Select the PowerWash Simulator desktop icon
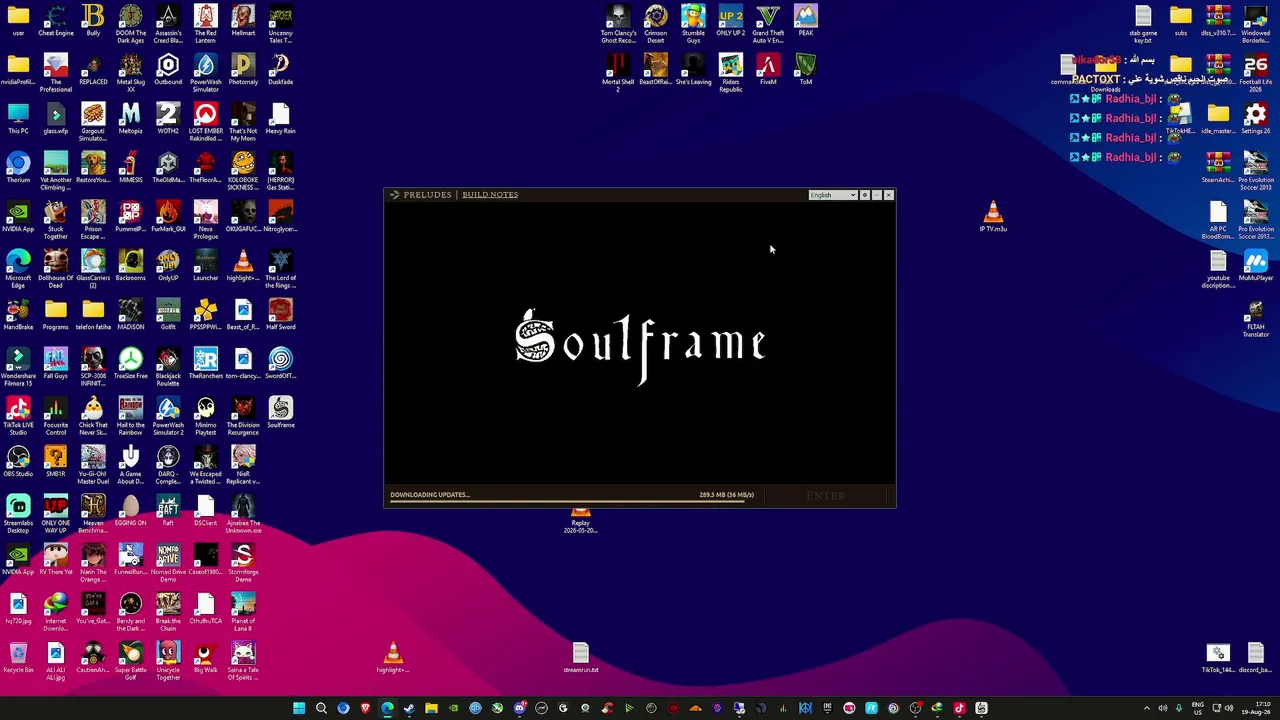 point(206,73)
